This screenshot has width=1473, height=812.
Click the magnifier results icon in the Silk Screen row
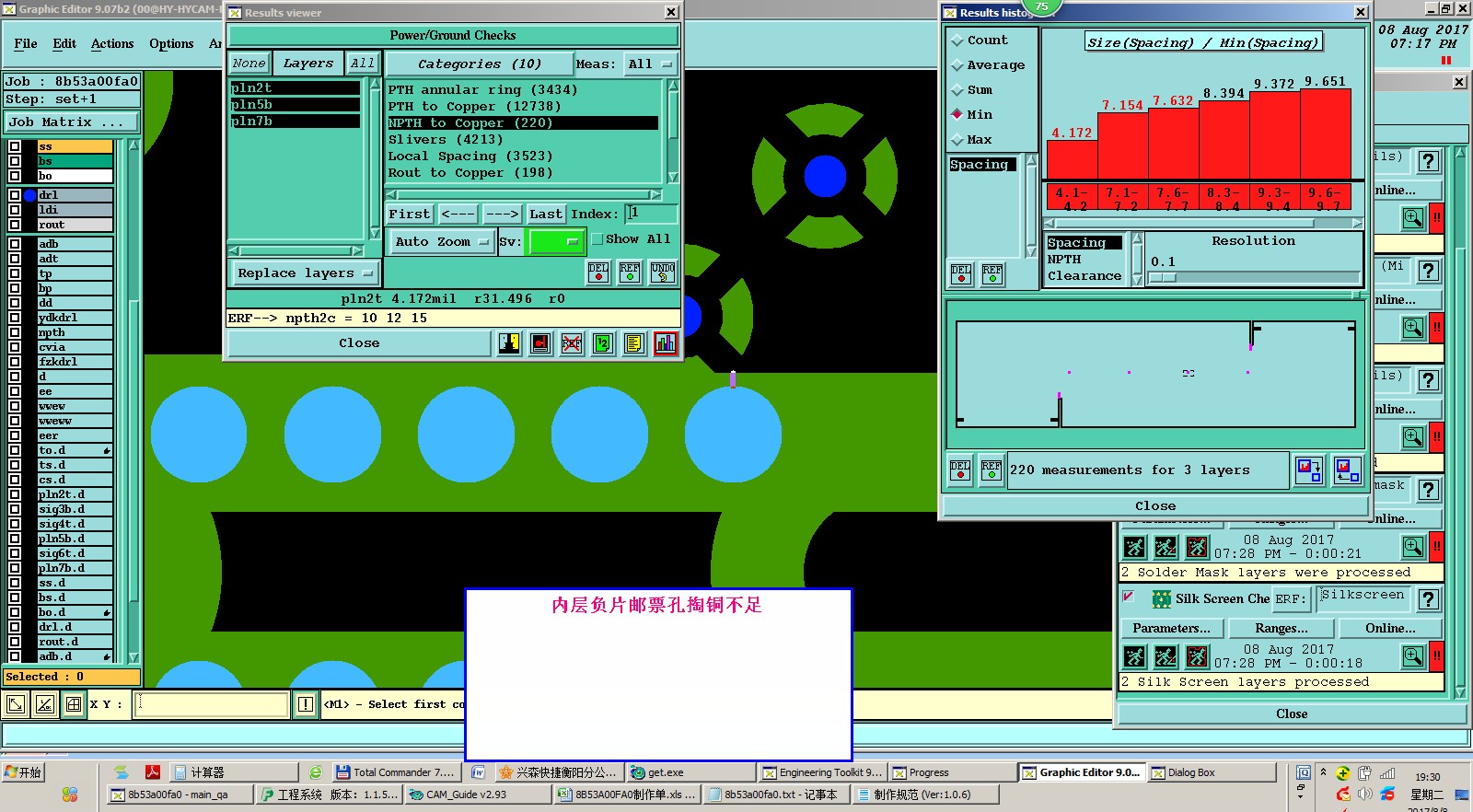click(x=1413, y=656)
